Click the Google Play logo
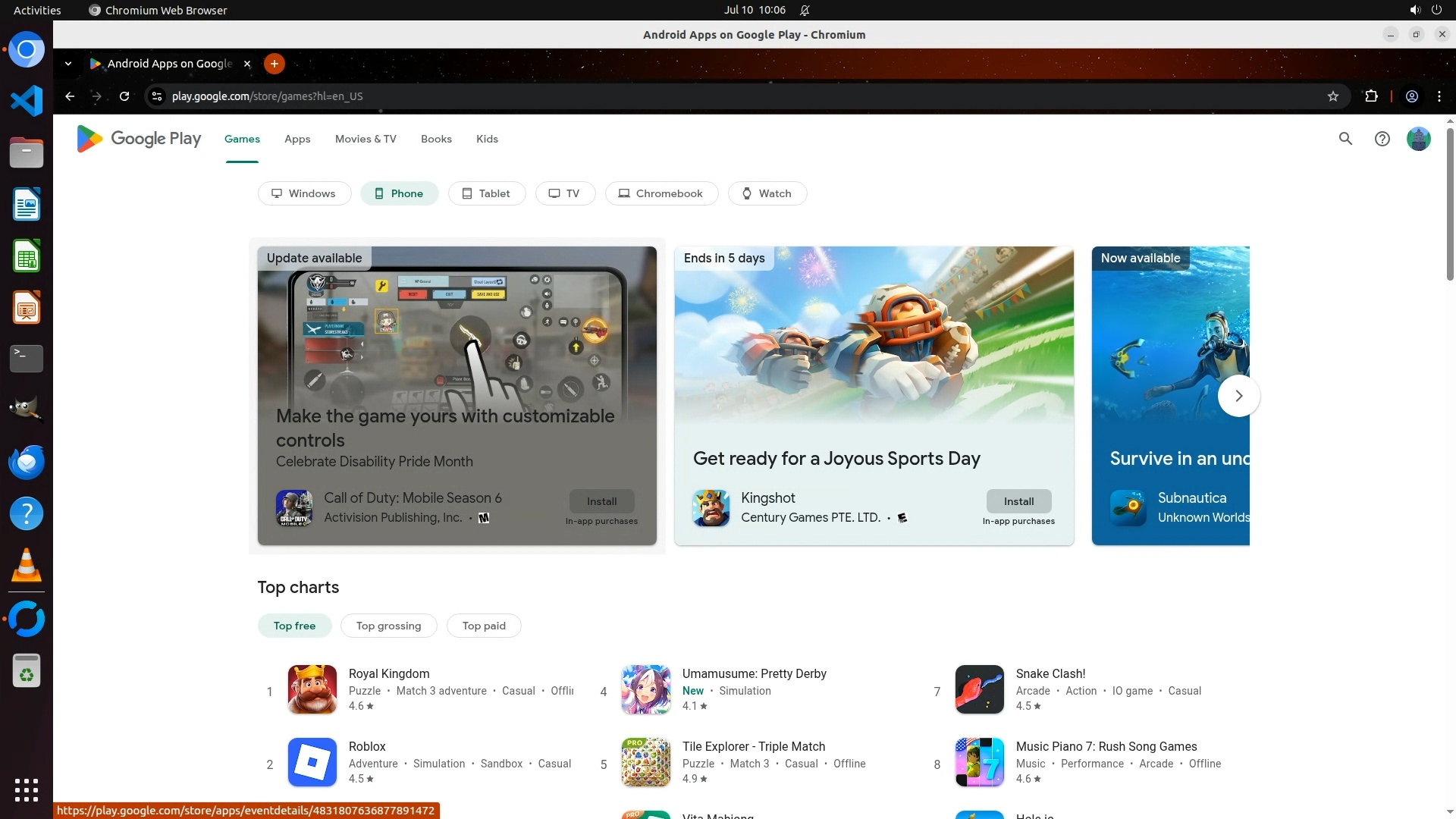This screenshot has width=1456, height=819. (x=139, y=139)
